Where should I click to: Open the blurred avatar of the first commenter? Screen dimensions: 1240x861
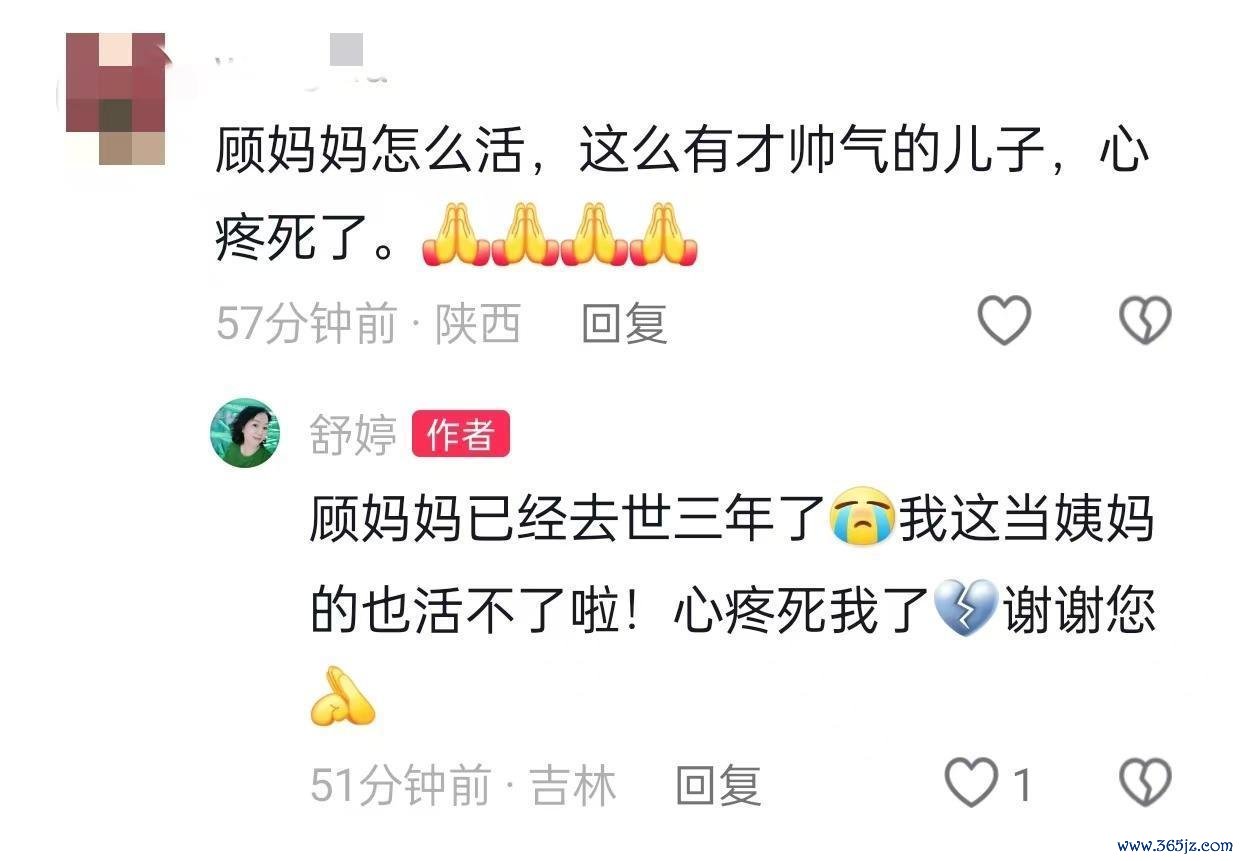click(115, 98)
